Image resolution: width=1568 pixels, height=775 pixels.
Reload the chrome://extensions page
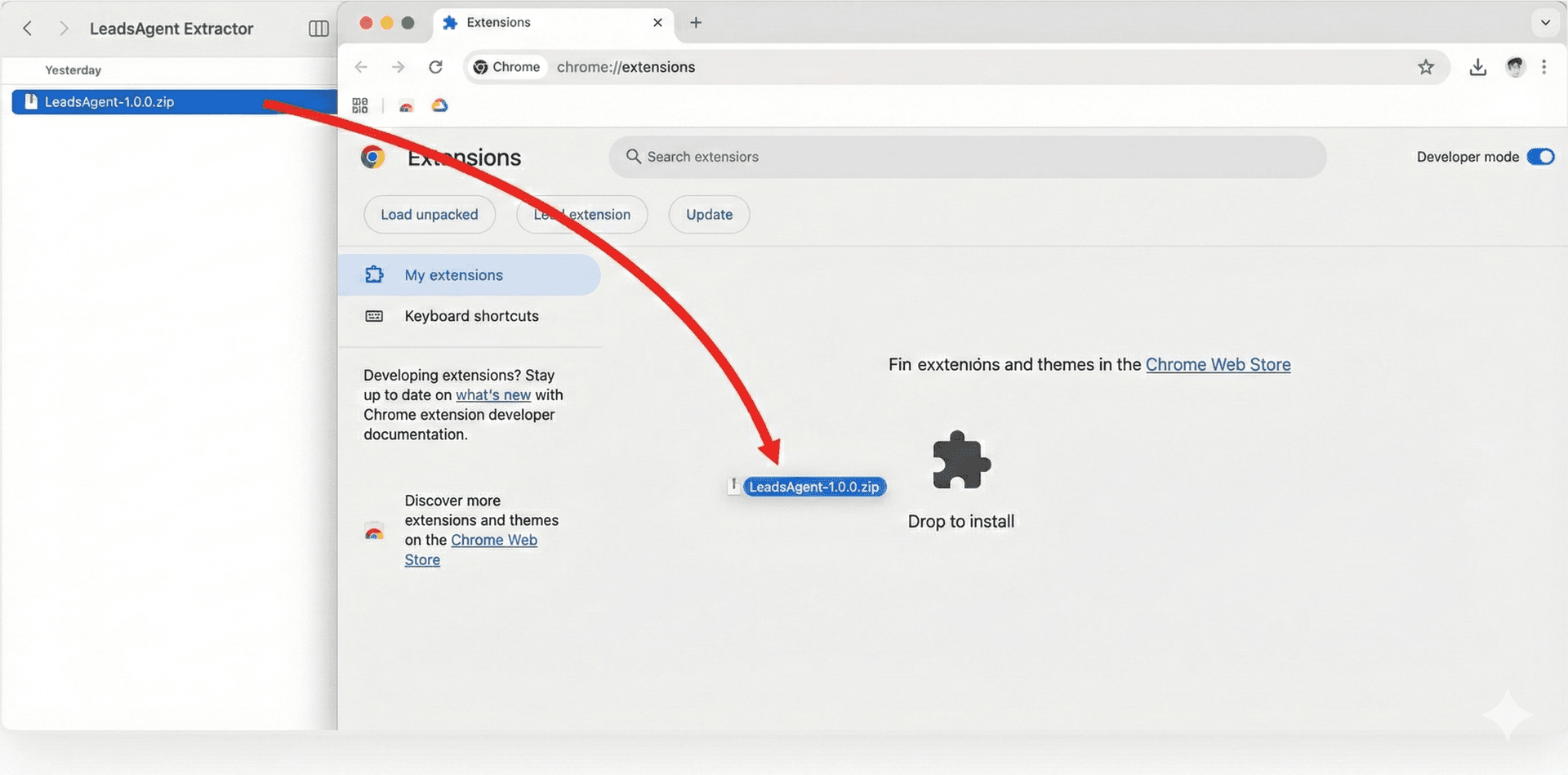coord(436,67)
